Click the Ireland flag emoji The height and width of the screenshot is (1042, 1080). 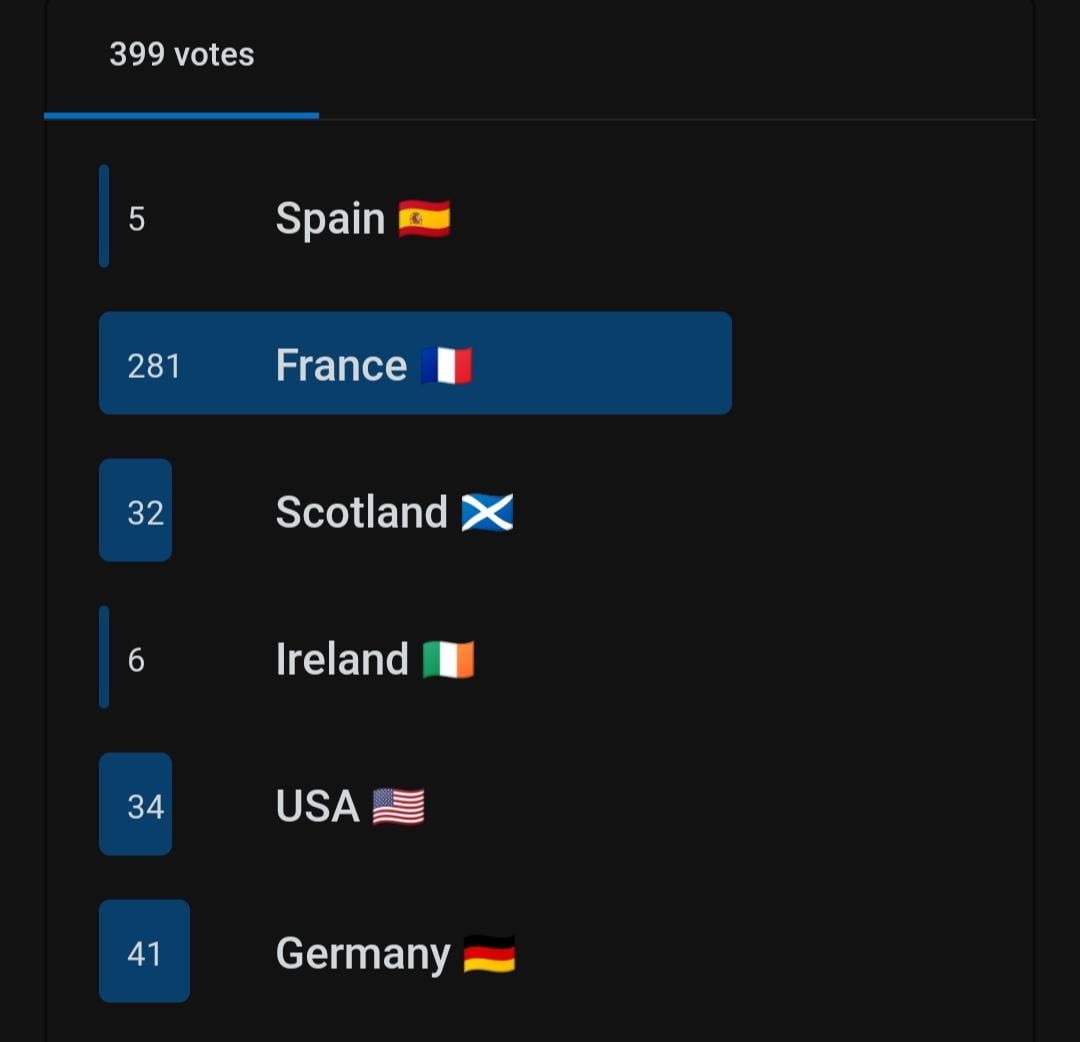pos(448,659)
